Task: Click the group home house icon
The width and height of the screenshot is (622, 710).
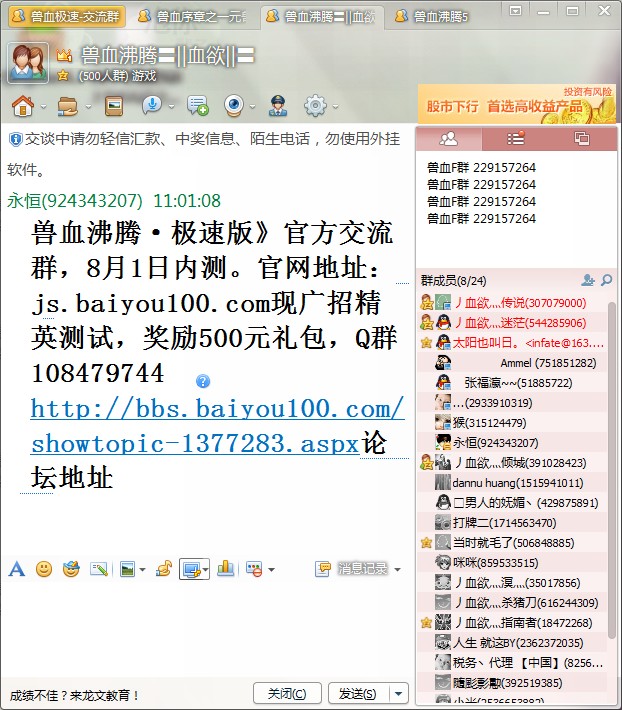Action: tap(22, 105)
